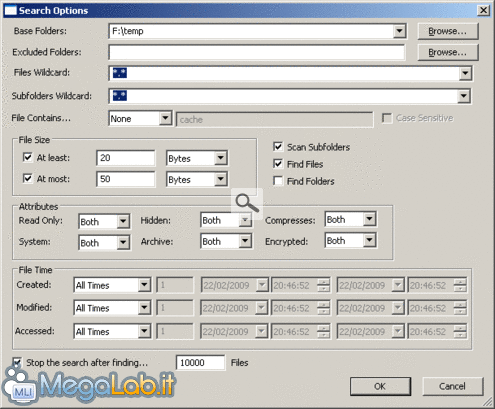This screenshot has height=409, width=495.
Task: Click Browse next to Base Folders
Action: [448, 31]
